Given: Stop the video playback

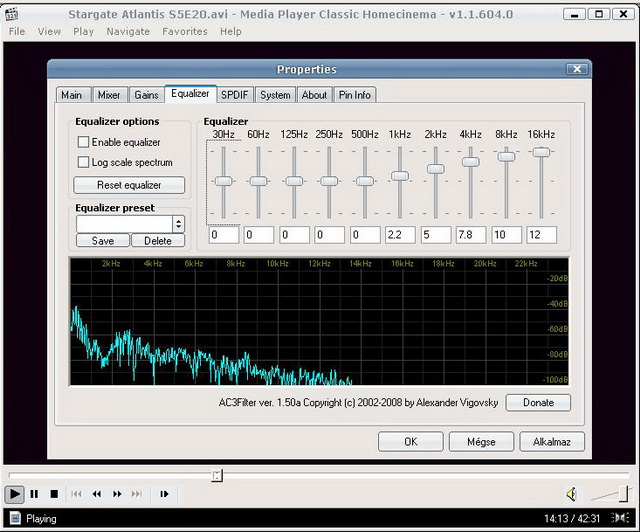Looking at the screenshot, I should pyautogui.click(x=54, y=494).
